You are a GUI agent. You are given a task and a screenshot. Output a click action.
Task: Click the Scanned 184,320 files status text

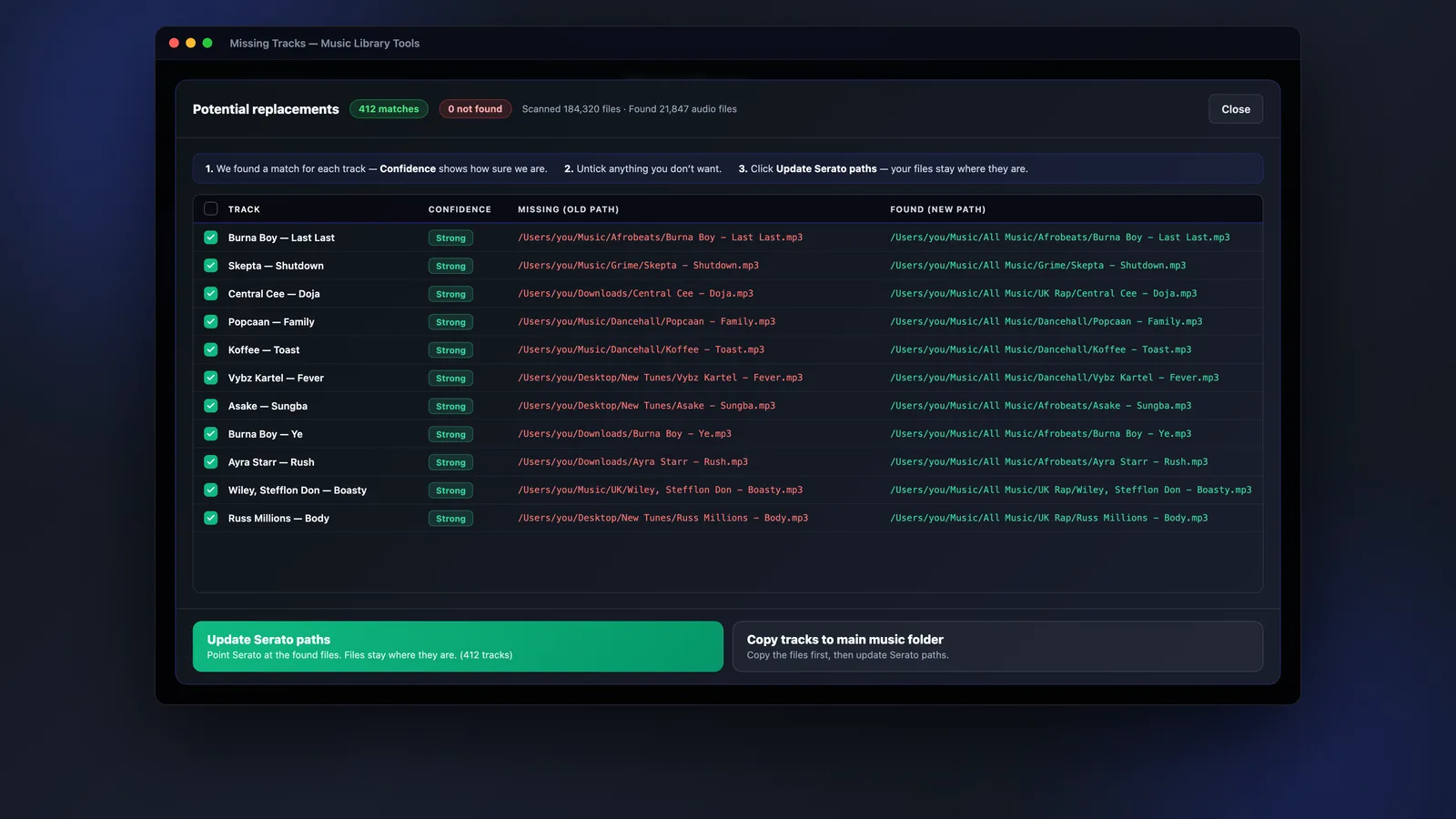click(x=629, y=109)
